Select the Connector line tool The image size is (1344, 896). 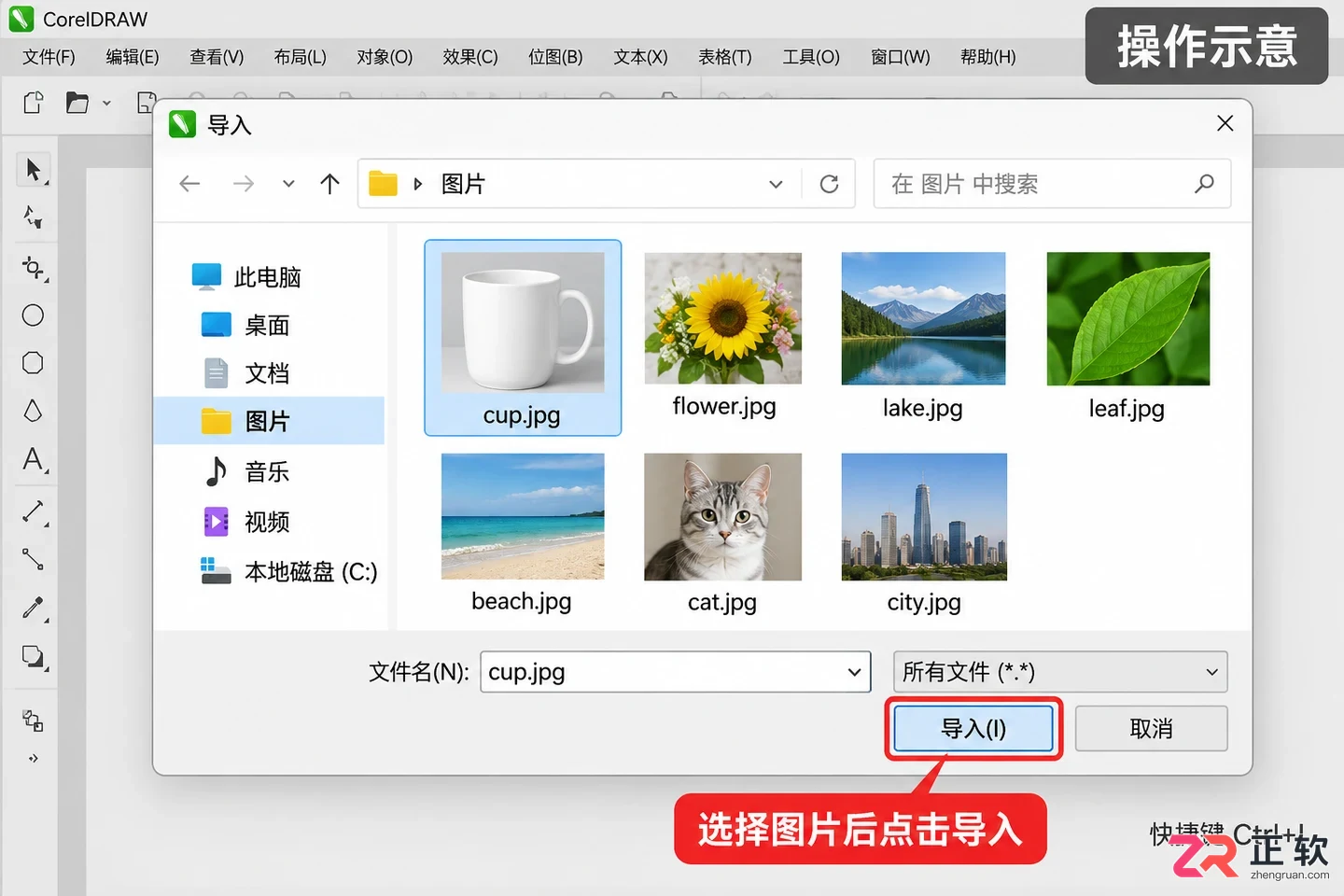[x=33, y=559]
